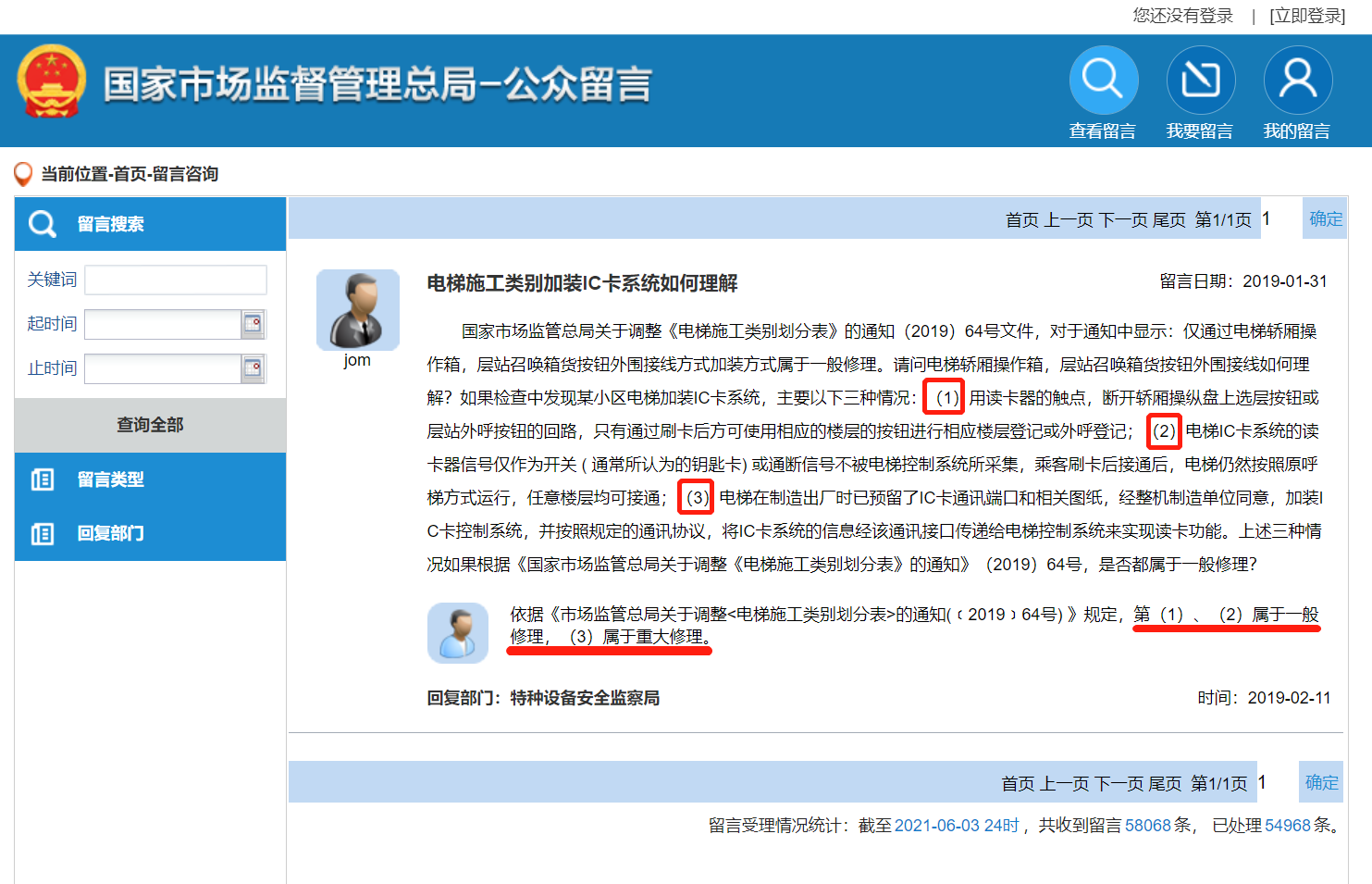The image size is (1372, 884).
Task: Click the national emblem logo
Action: (x=52, y=82)
